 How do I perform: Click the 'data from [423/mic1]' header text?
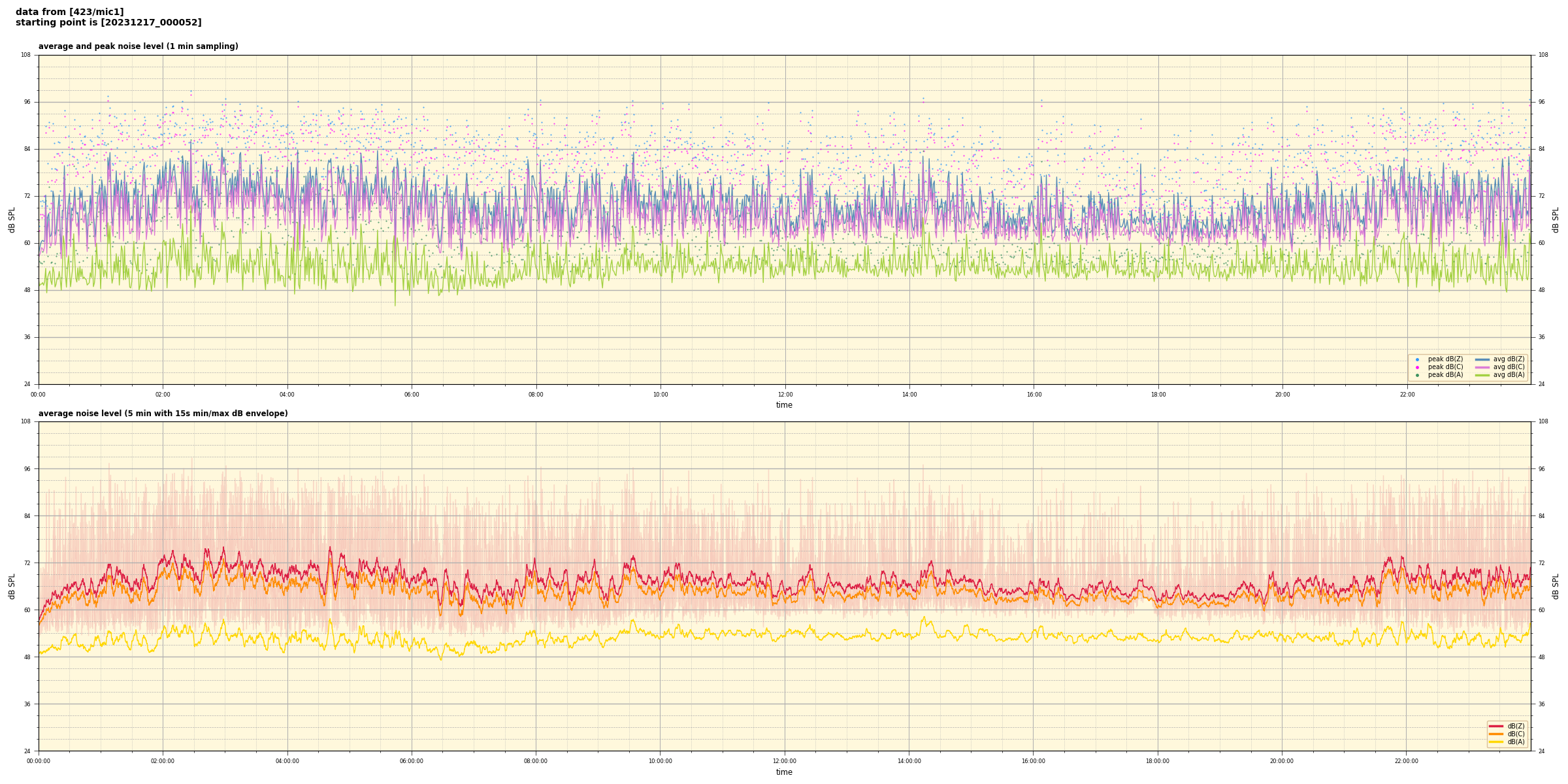(69, 12)
